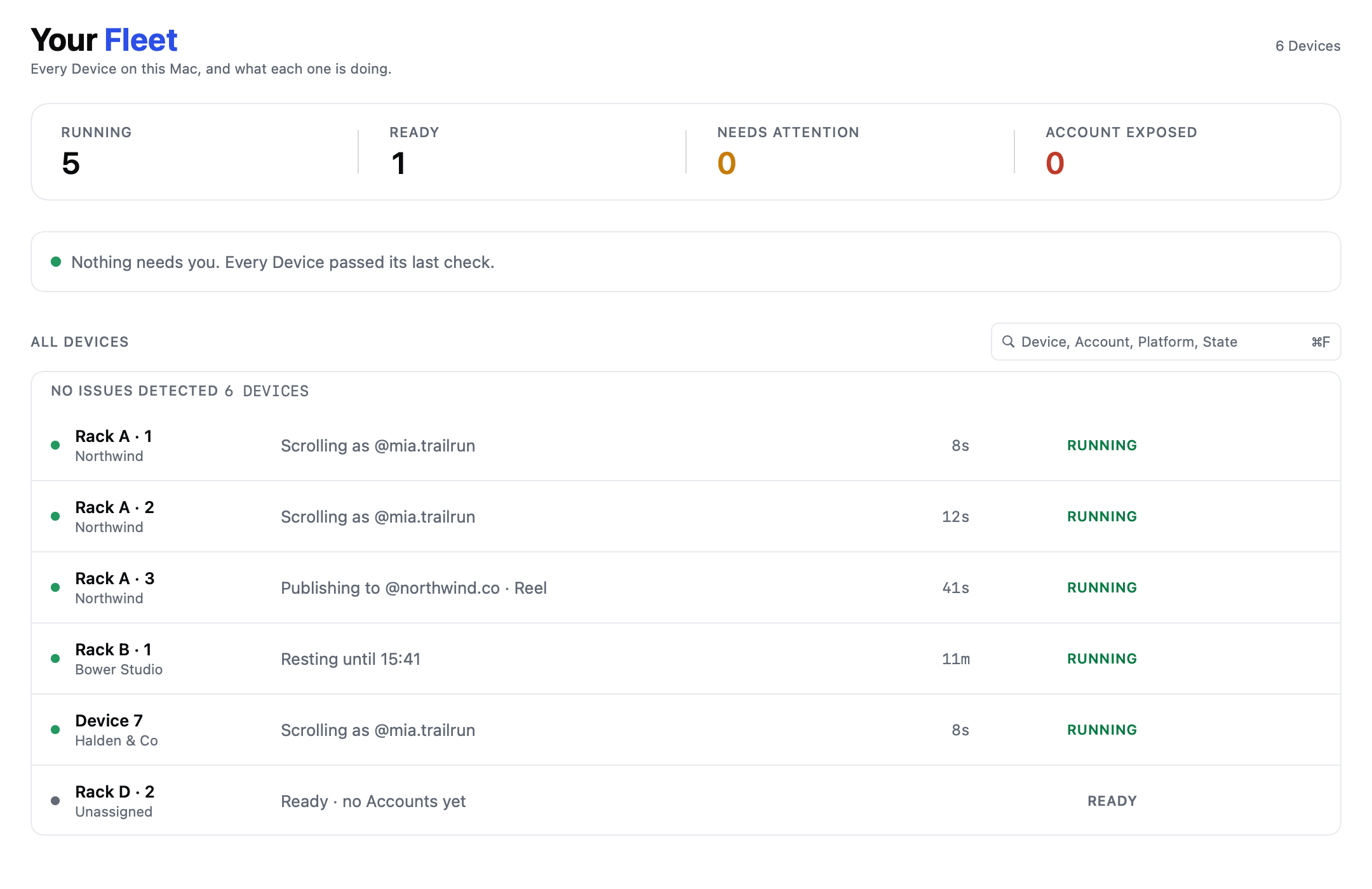Click the '6 Devices' count in header
The image size is (1372, 889).
point(1308,46)
